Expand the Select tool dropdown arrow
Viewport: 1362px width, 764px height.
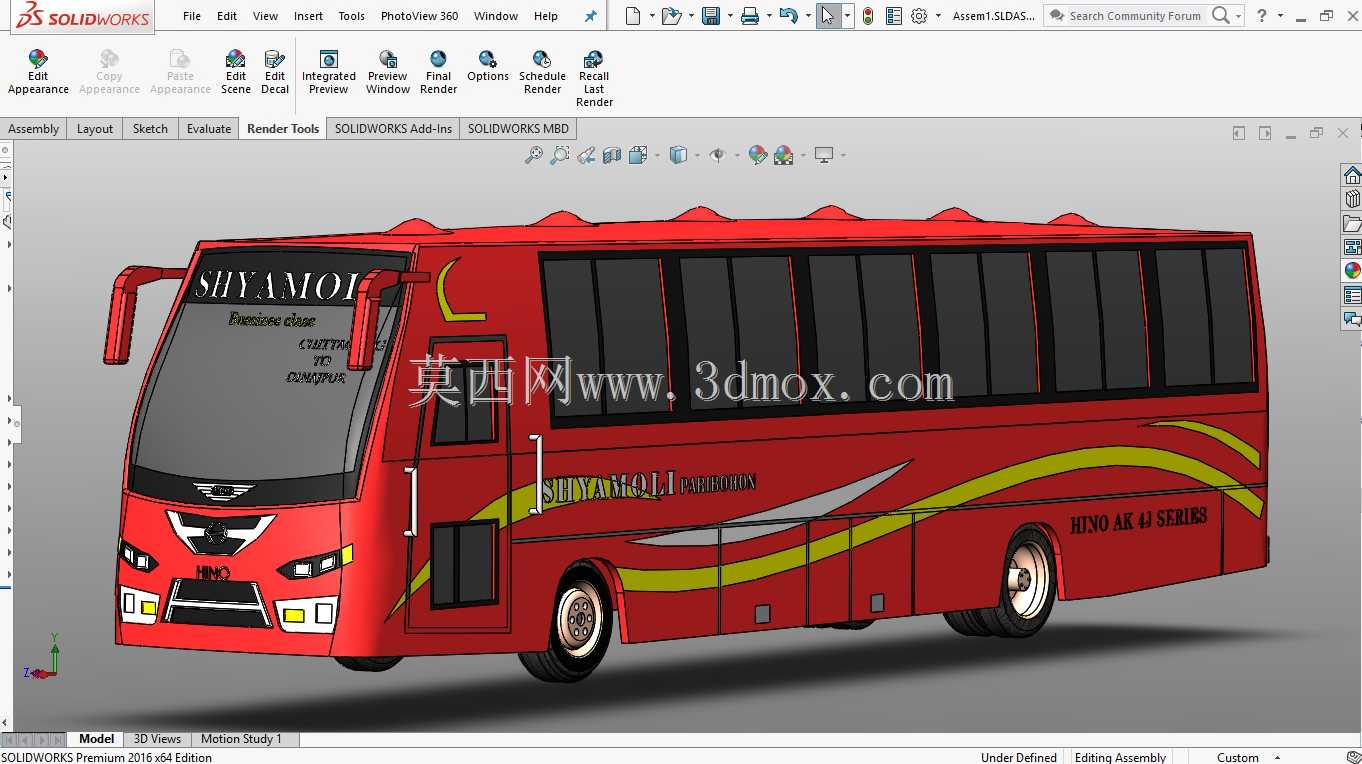click(x=848, y=16)
